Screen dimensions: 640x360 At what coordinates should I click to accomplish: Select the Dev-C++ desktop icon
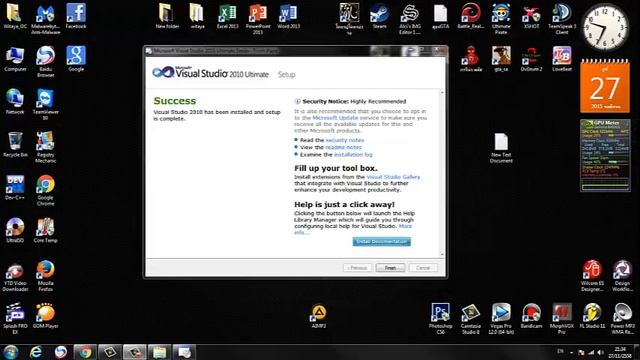click(15, 187)
